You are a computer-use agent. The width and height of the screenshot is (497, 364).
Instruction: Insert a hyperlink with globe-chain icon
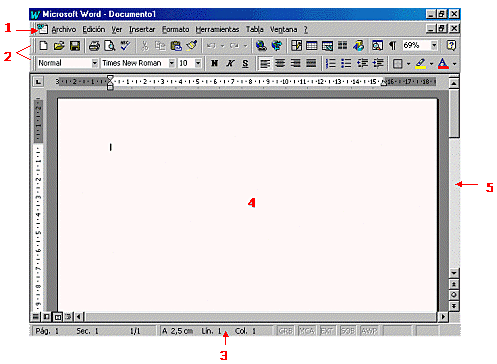pos(261,46)
